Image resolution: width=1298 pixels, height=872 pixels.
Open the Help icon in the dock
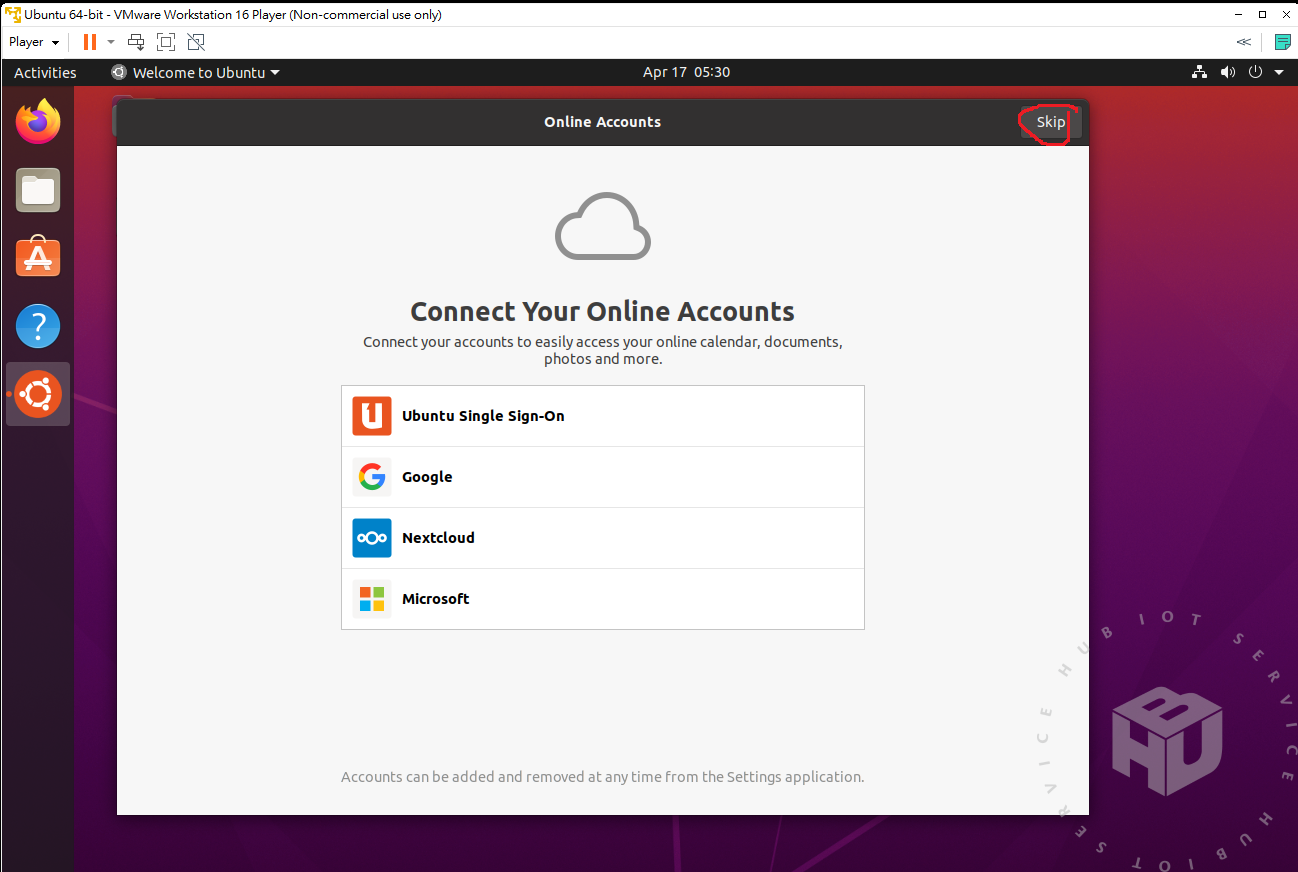click(38, 326)
